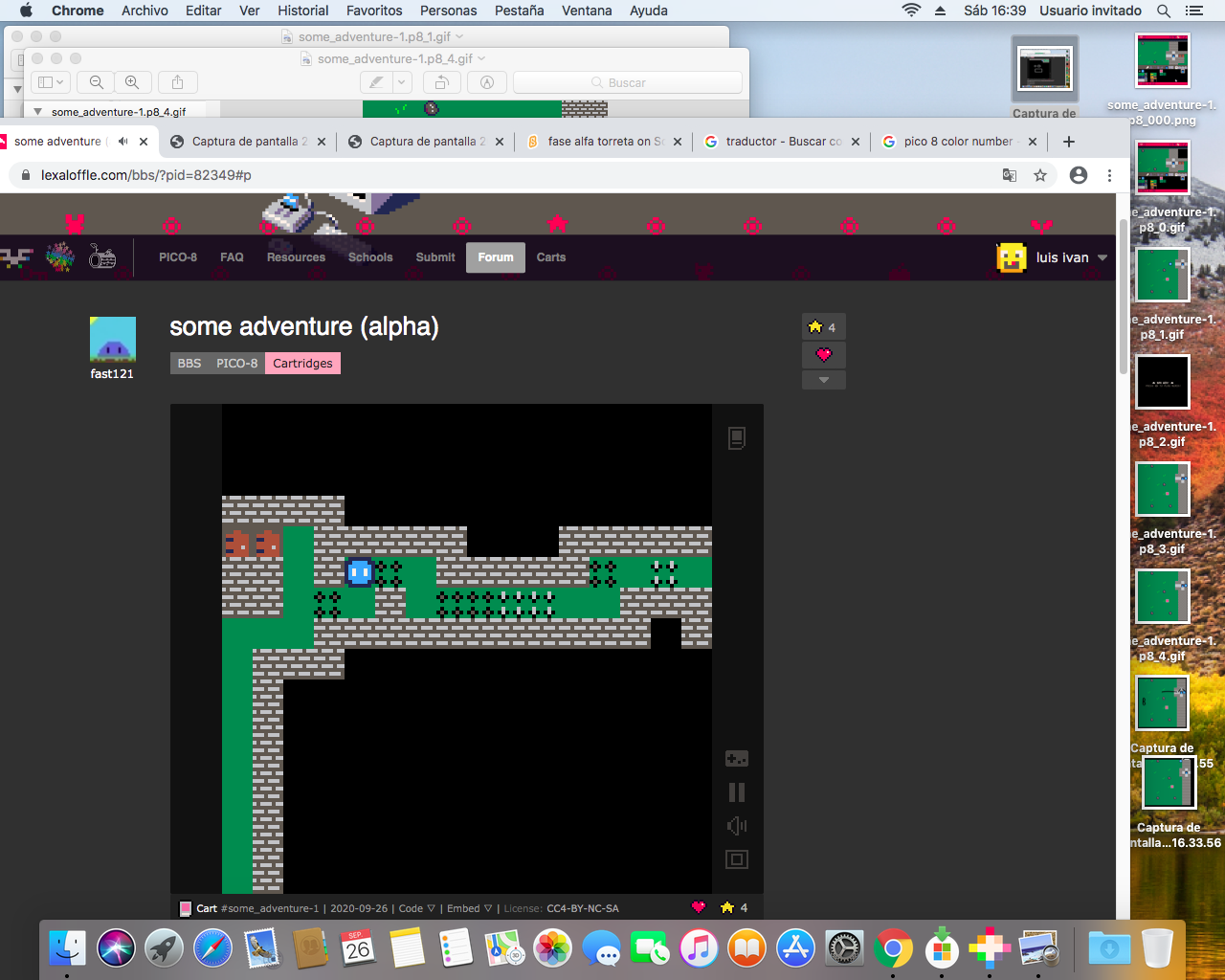Rotate the image in Preview
This screenshot has height=980, width=1225.
tap(441, 82)
